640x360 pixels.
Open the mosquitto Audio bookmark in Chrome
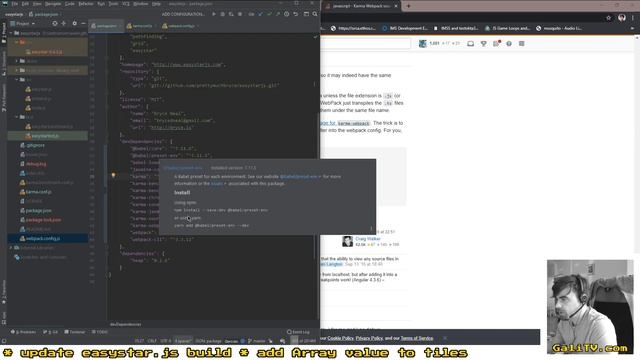coord(559,28)
